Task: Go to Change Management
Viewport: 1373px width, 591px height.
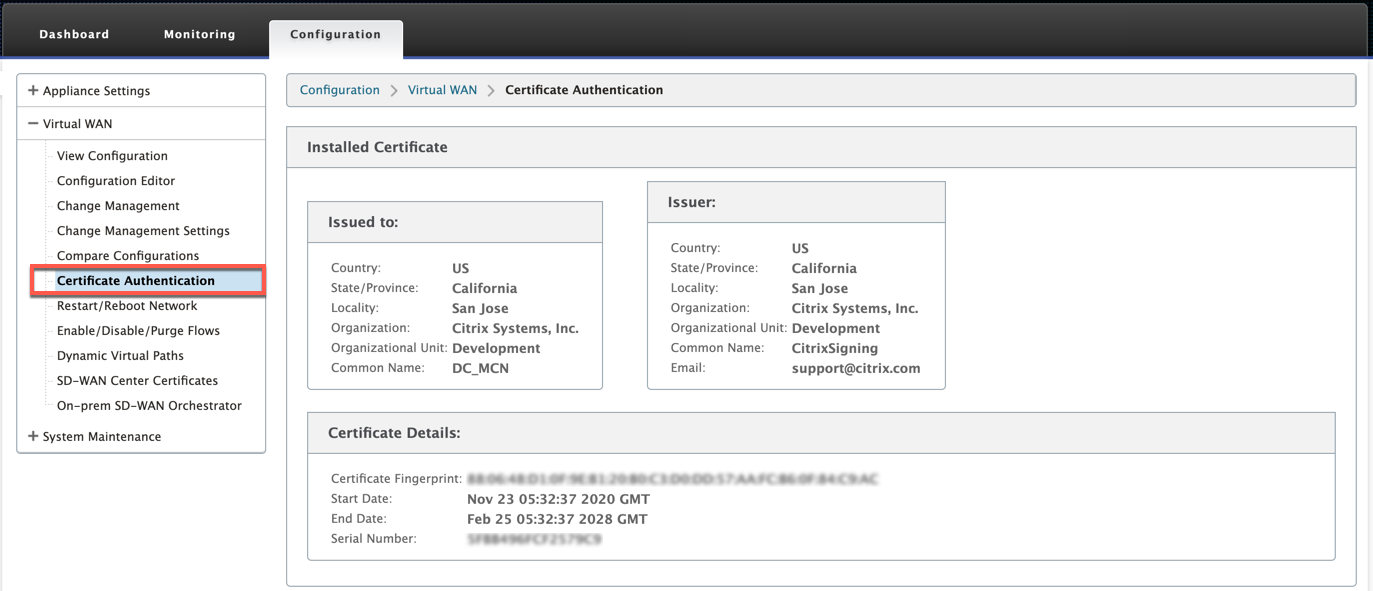Action: click(x=118, y=206)
